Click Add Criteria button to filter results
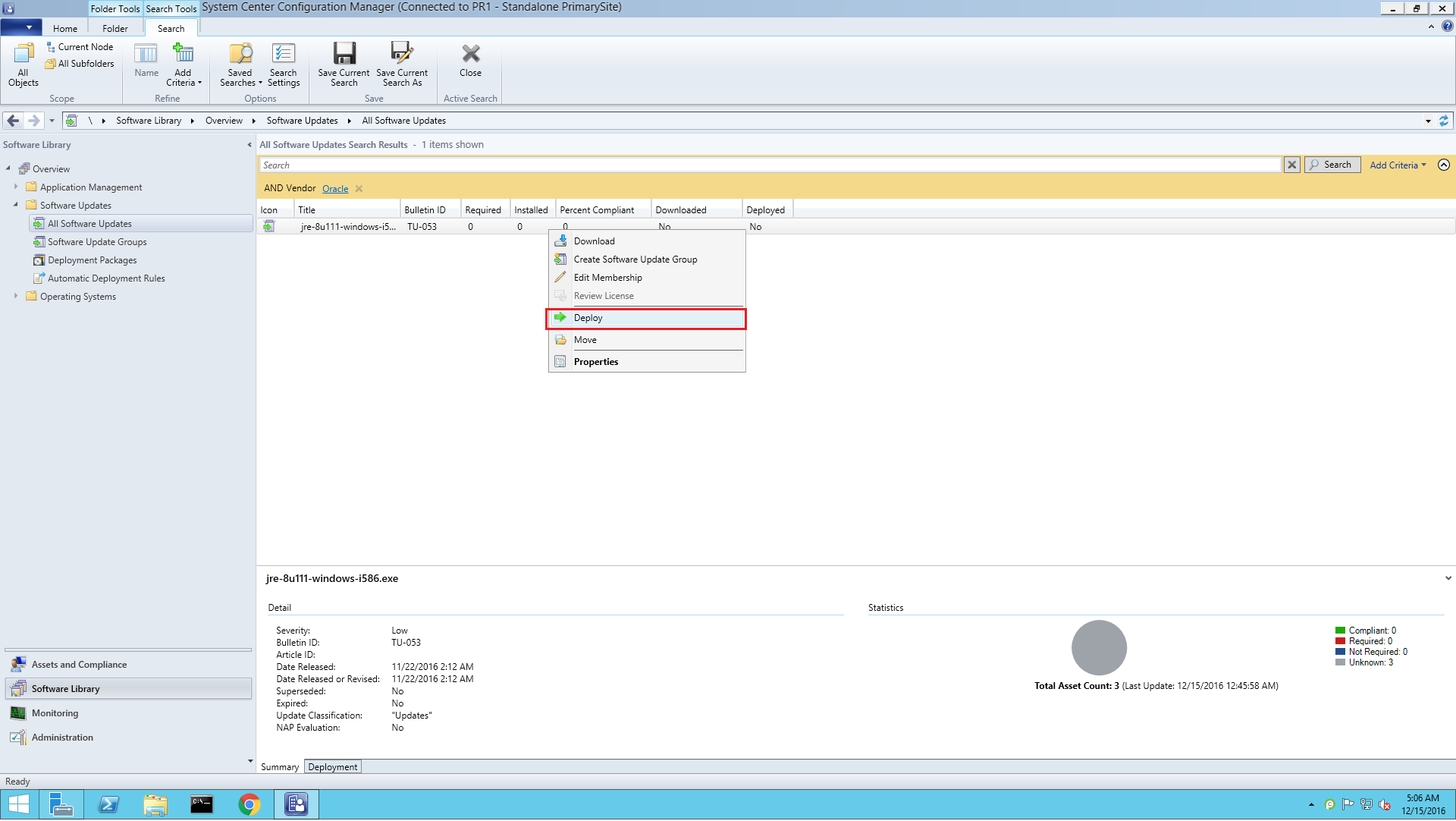 pos(1398,165)
